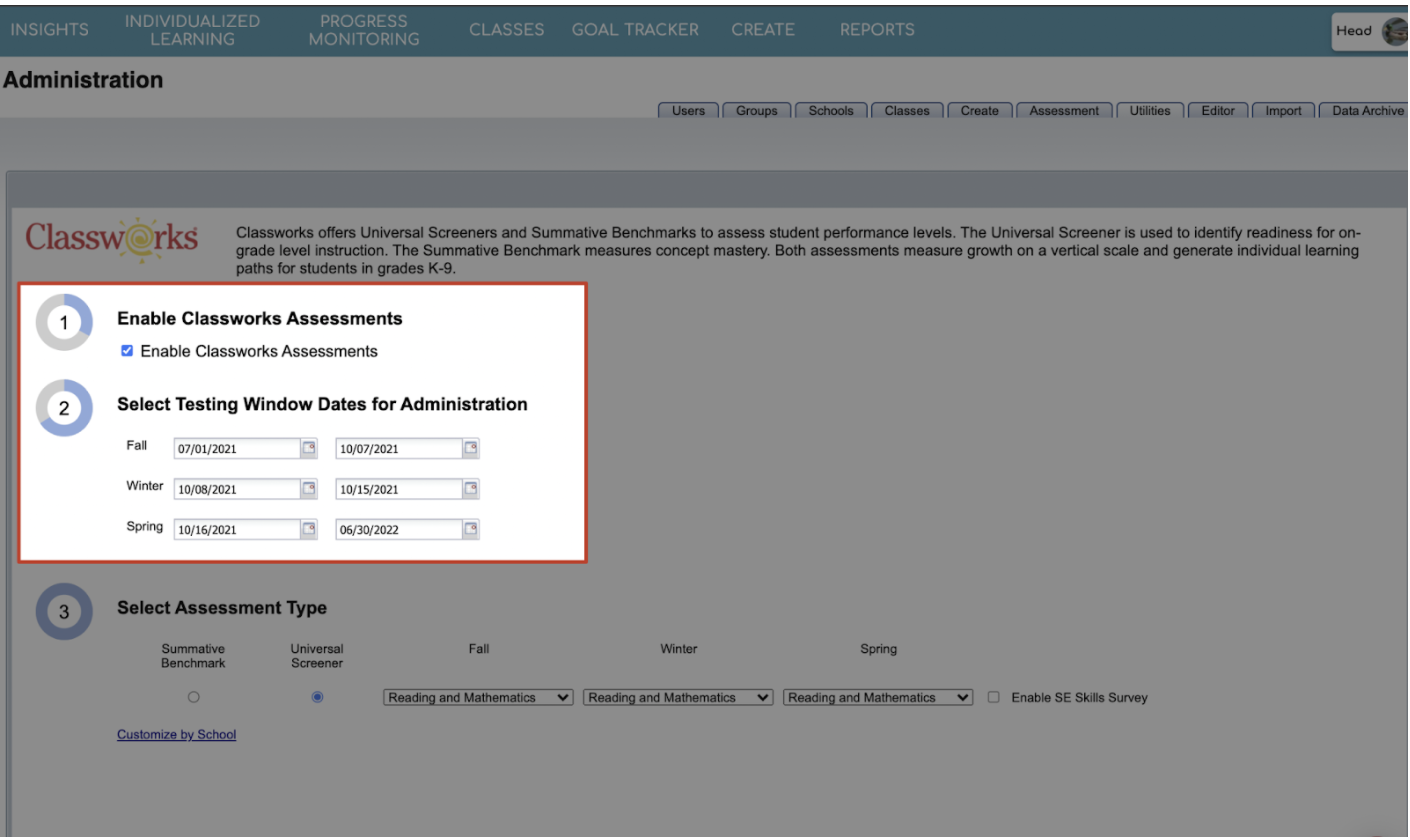Select the Summative Benchmark radio button
The image size is (1410, 840).
(194, 697)
